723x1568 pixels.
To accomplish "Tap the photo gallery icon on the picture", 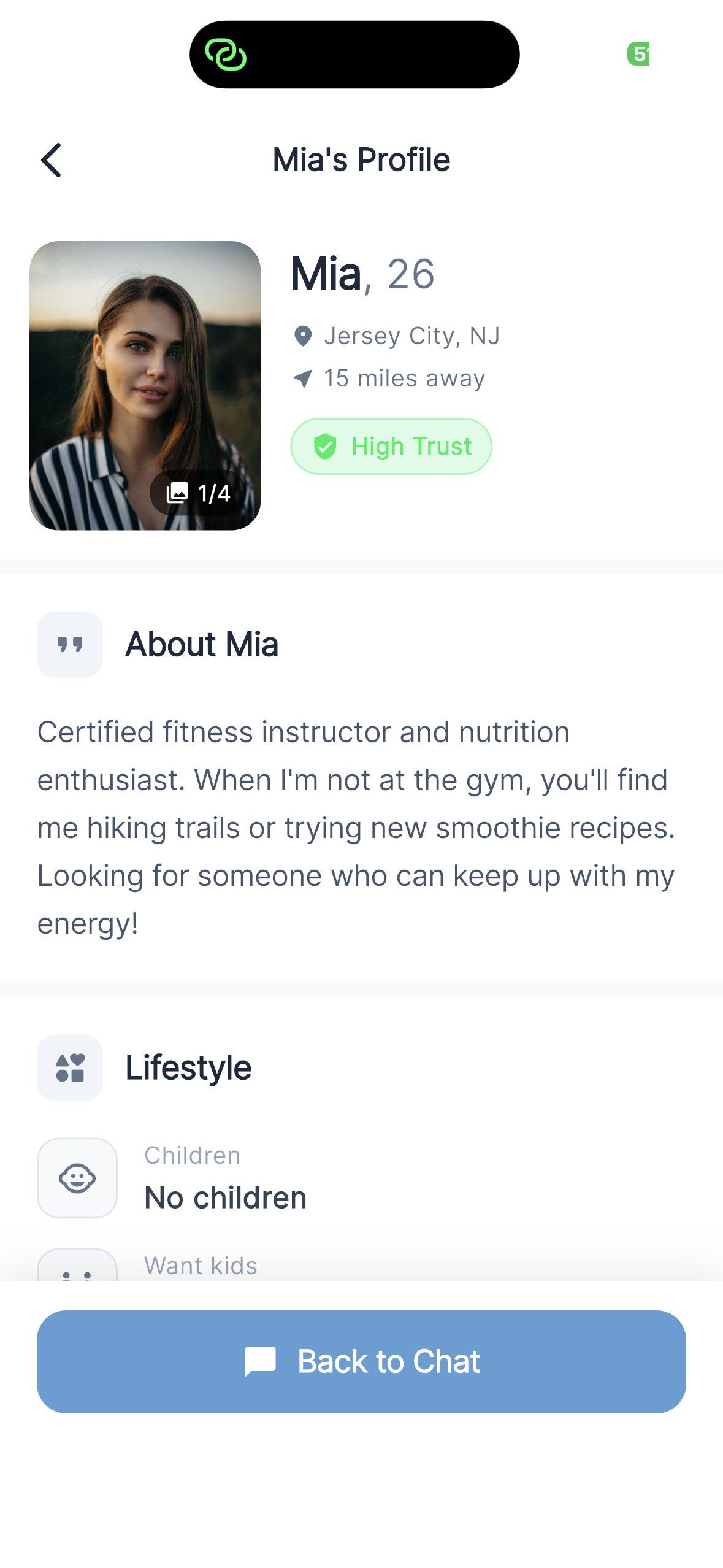I will click(178, 493).
